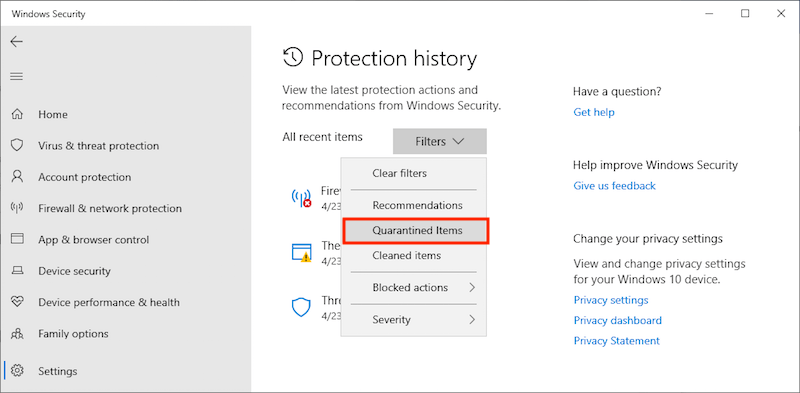Open the hamburger navigation menu
The width and height of the screenshot is (800, 393).
[17, 77]
